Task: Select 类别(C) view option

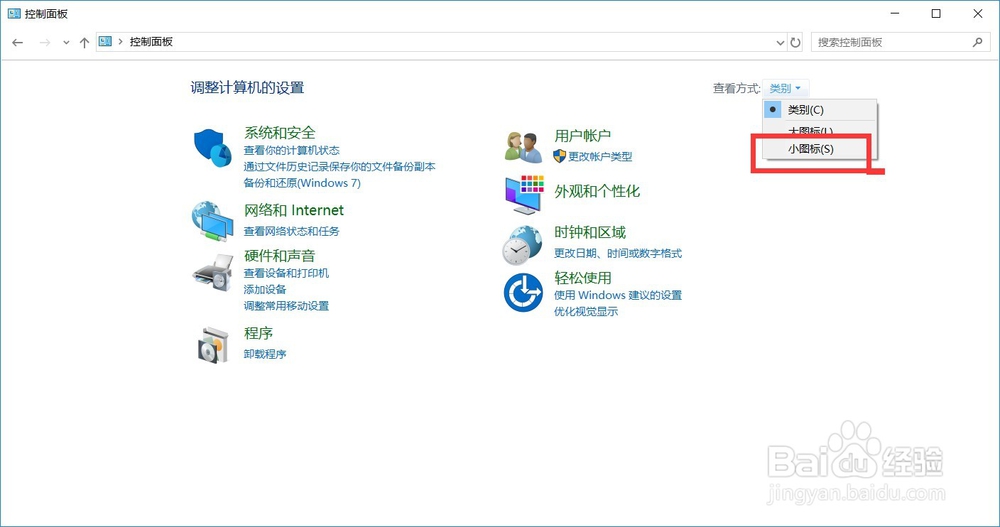Action: 820,110
